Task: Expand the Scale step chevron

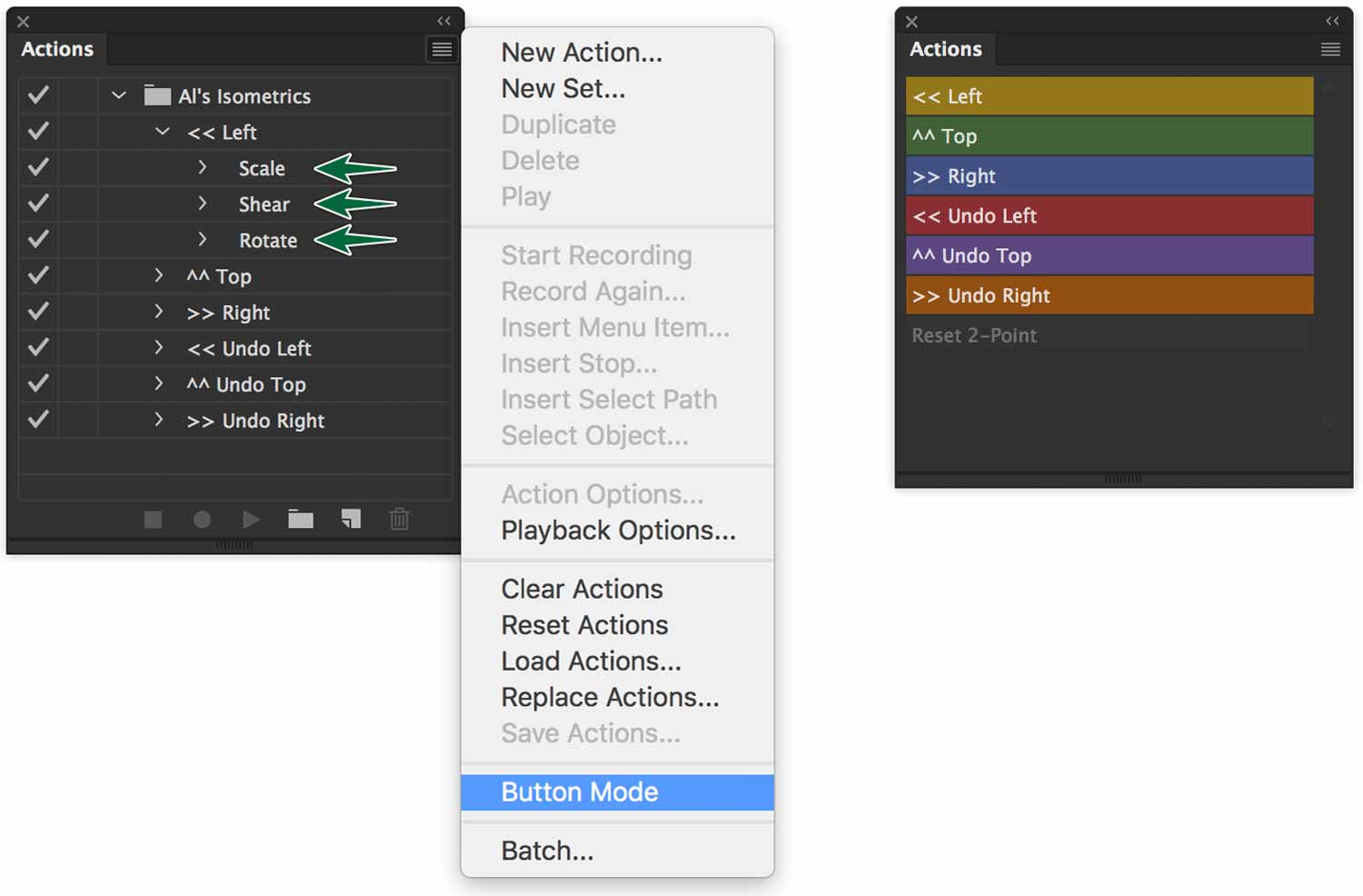Action: click(x=202, y=167)
